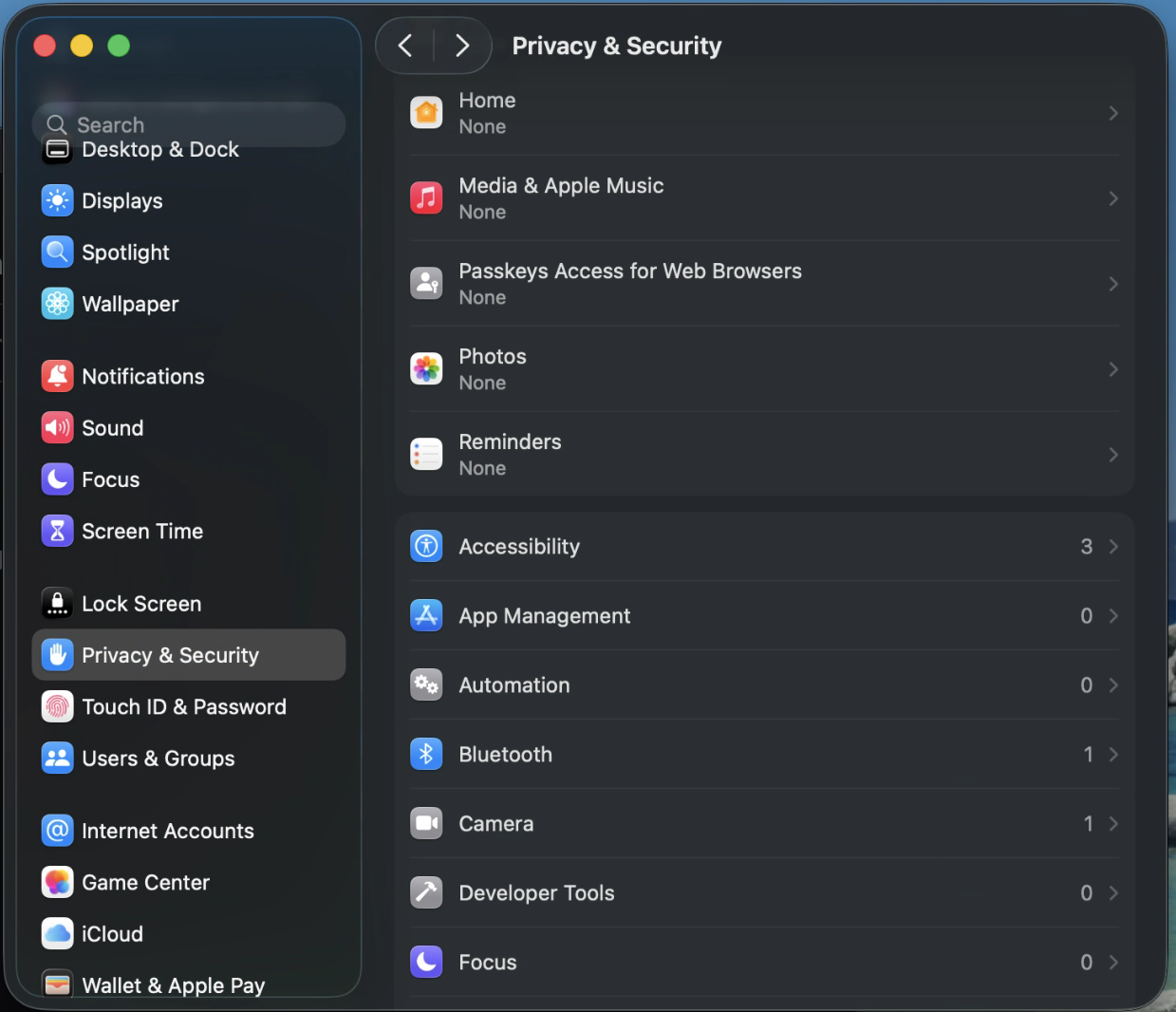Expand the Reminders row chevron

click(x=1112, y=455)
